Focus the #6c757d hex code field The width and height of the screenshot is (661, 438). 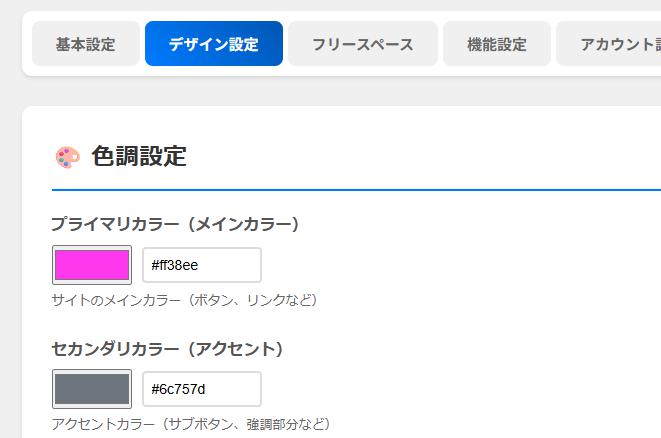coord(201,389)
